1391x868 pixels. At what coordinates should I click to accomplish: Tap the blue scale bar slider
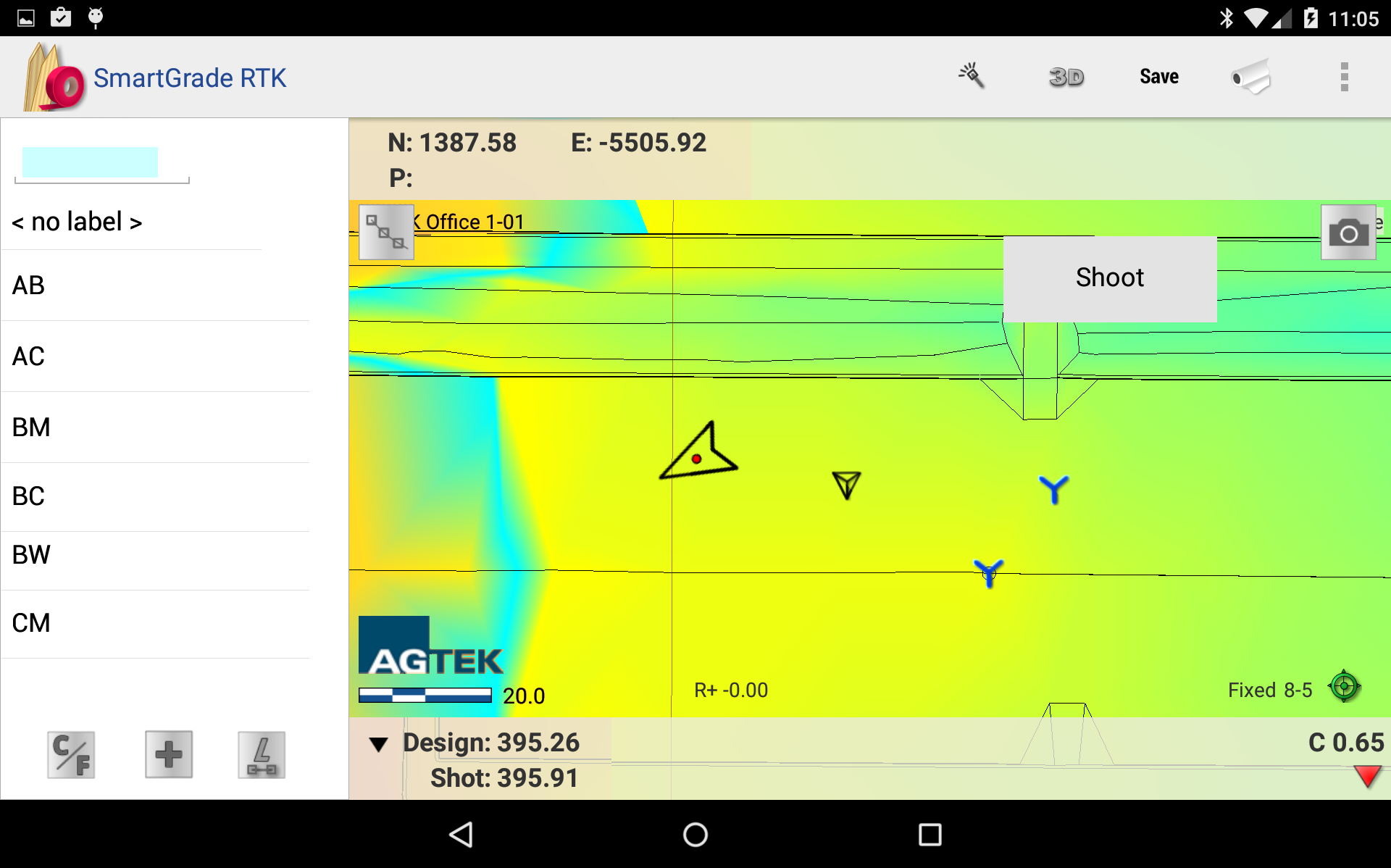point(425,696)
